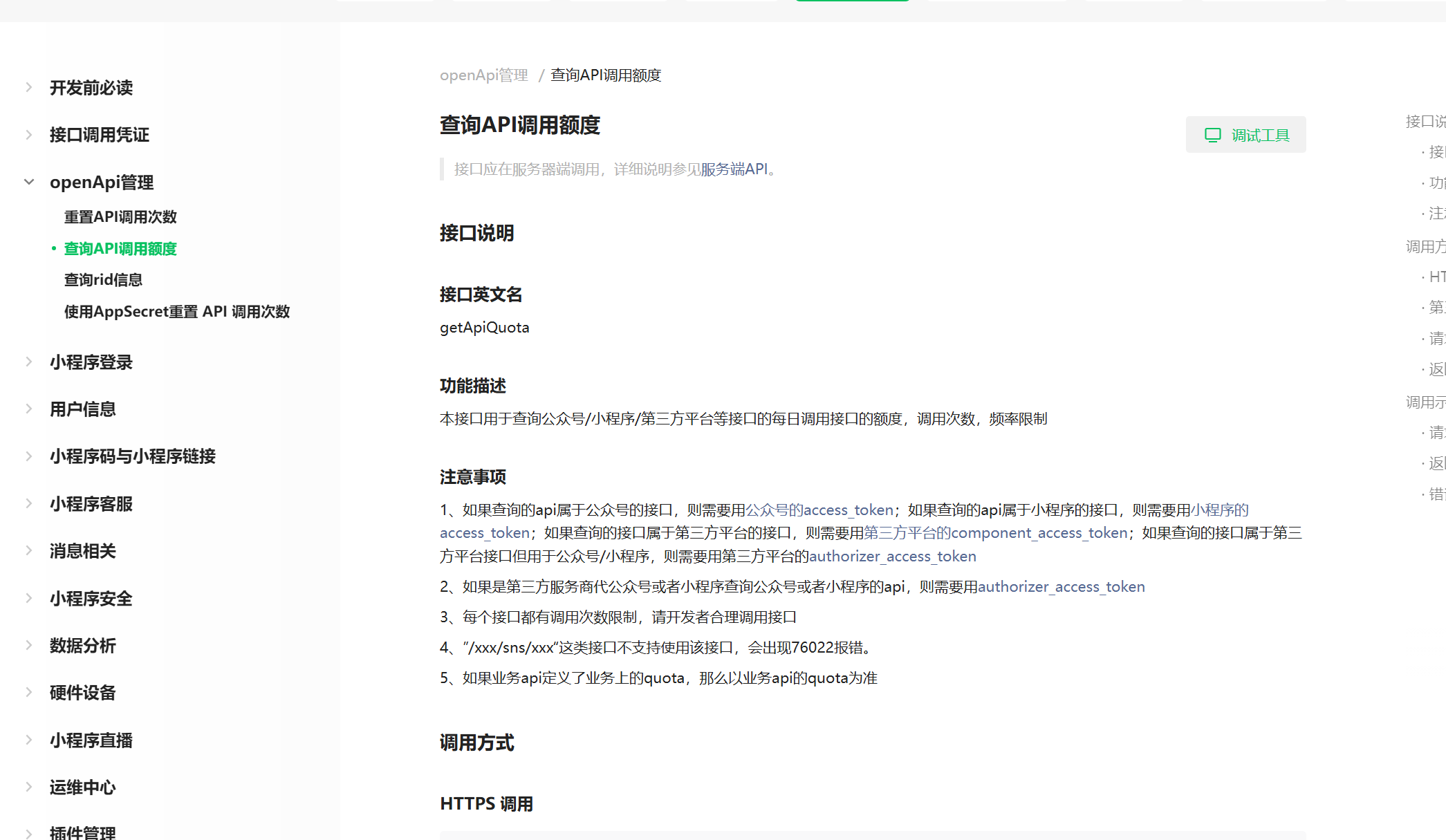Click chevron beside 小程序码与小程序链接
This screenshot has width=1446, height=840.
point(29,456)
